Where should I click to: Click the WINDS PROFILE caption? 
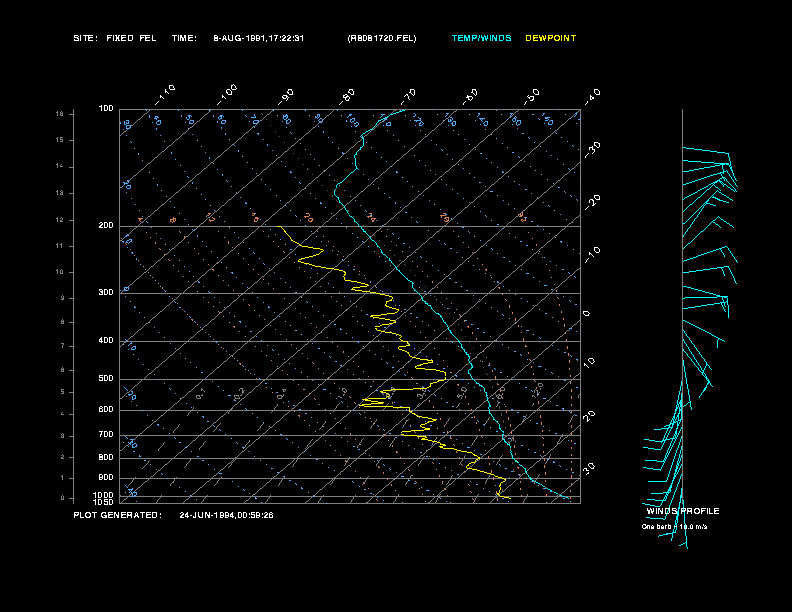click(x=683, y=511)
